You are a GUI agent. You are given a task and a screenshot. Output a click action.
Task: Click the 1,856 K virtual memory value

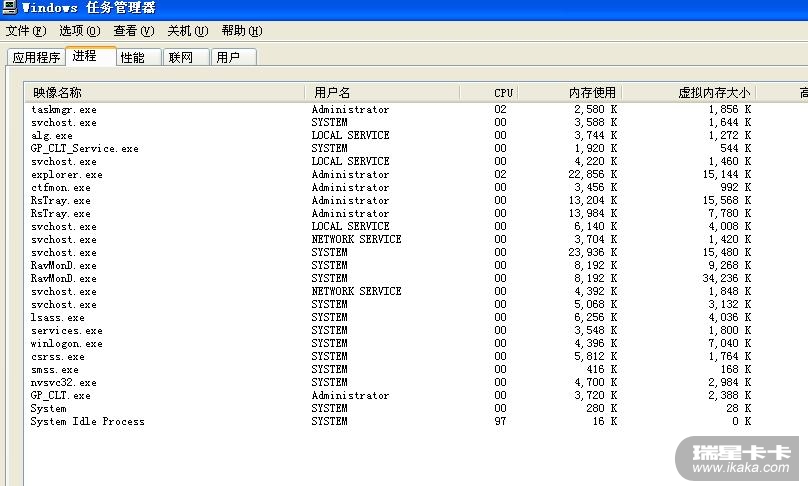[x=730, y=109]
